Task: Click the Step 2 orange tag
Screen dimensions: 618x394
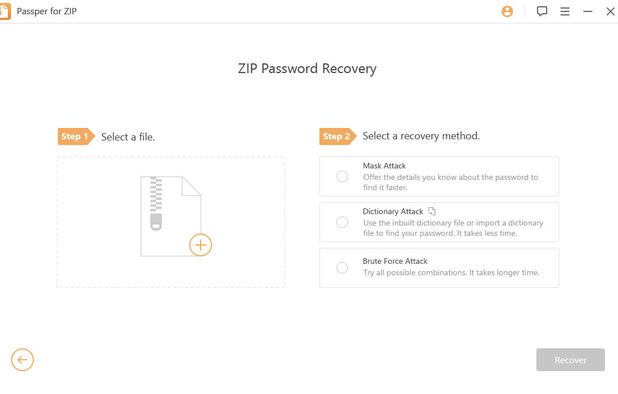Action: coord(338,136)
